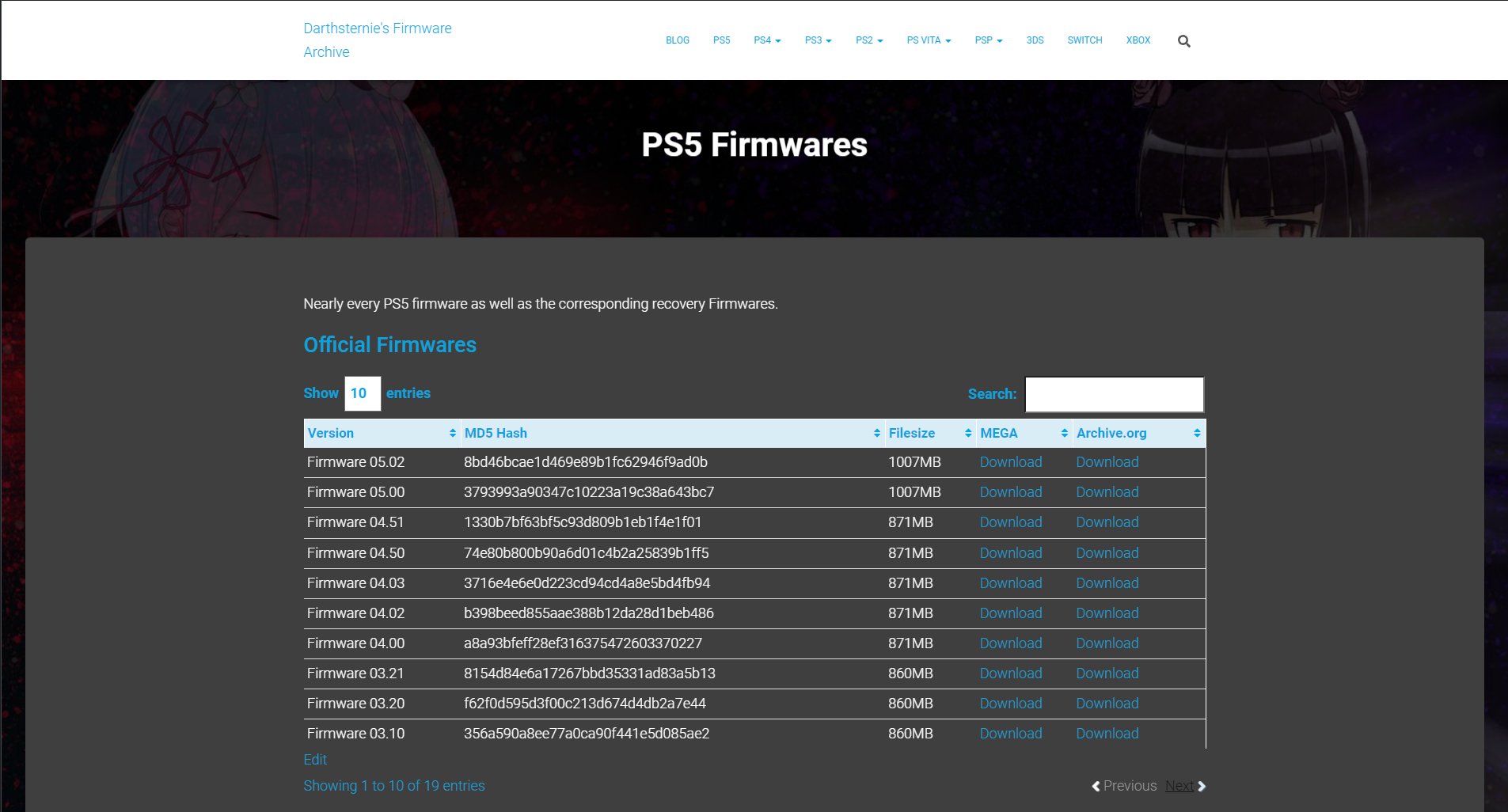This screenshot has width=1508, height=812.
Task: Download Firmware 04.50 from MEGA
Action: 1011,553
